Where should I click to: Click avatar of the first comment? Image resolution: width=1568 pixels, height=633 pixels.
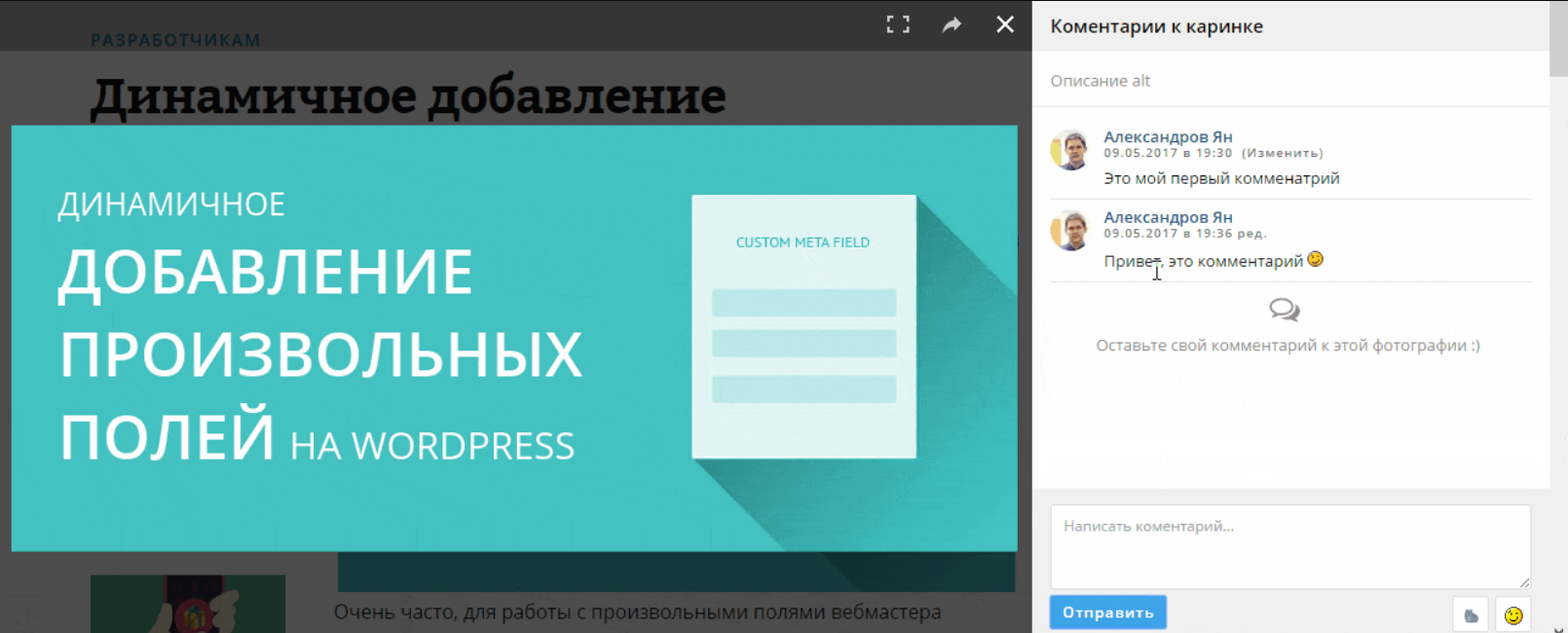1069,150
